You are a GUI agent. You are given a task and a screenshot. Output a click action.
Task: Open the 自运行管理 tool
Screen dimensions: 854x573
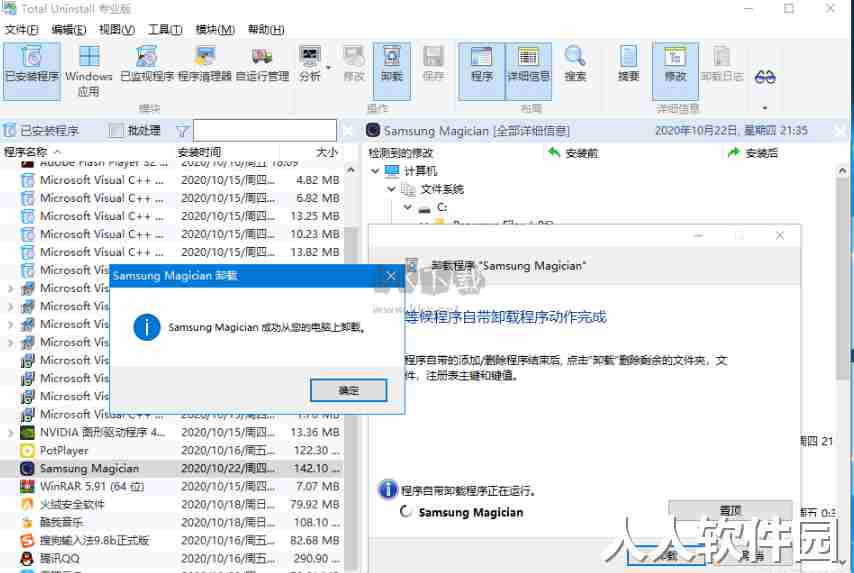(262, 64)
